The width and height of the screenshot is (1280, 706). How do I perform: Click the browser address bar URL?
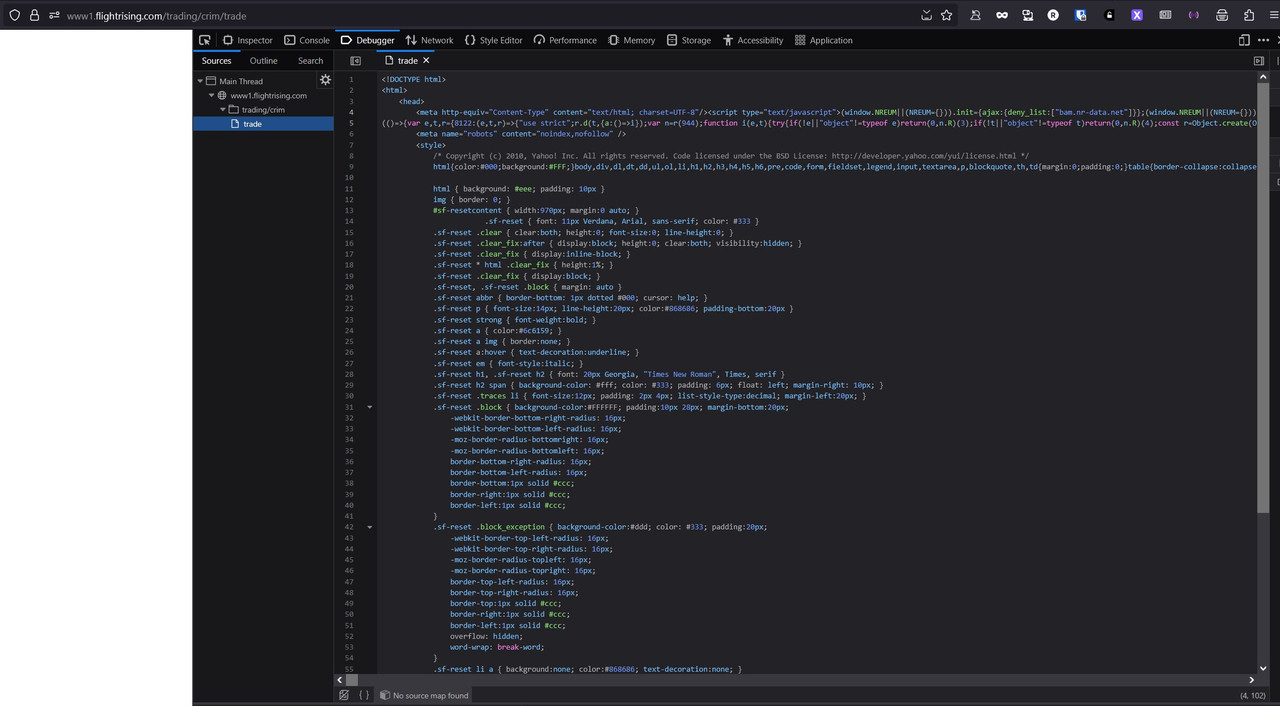(x=157, y=16)
